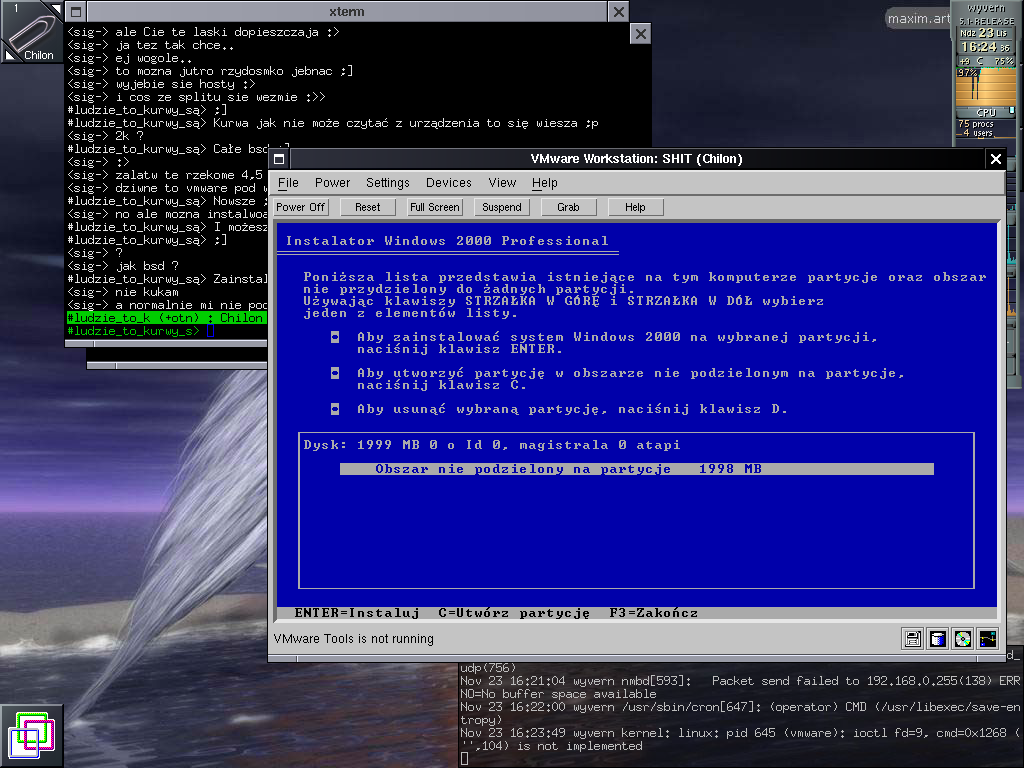Click the overlapping-squares dock icon at bottom left
1024x768 pixels.
(31, 736)
